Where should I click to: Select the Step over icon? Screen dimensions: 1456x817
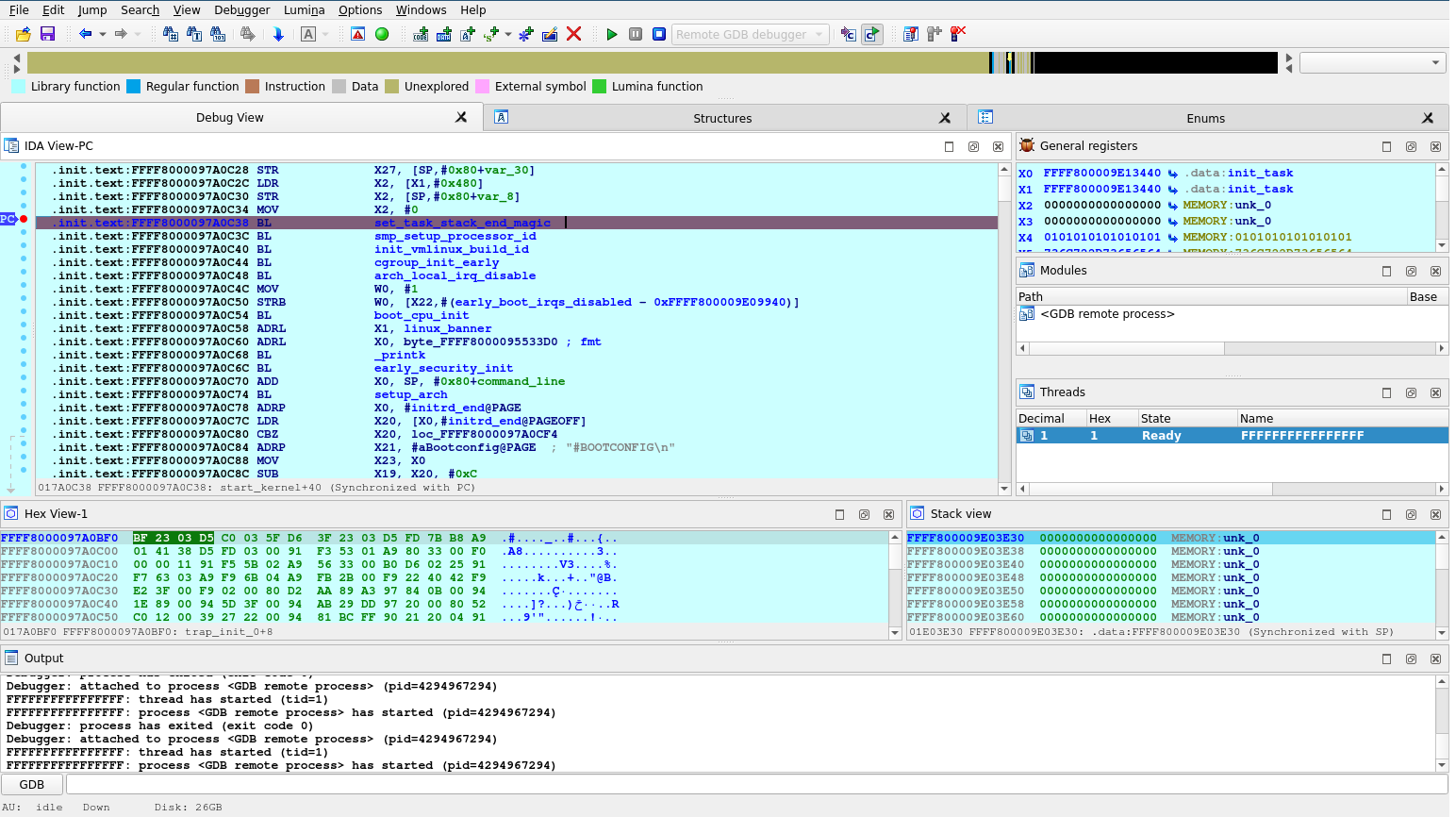tap(870, 34)
